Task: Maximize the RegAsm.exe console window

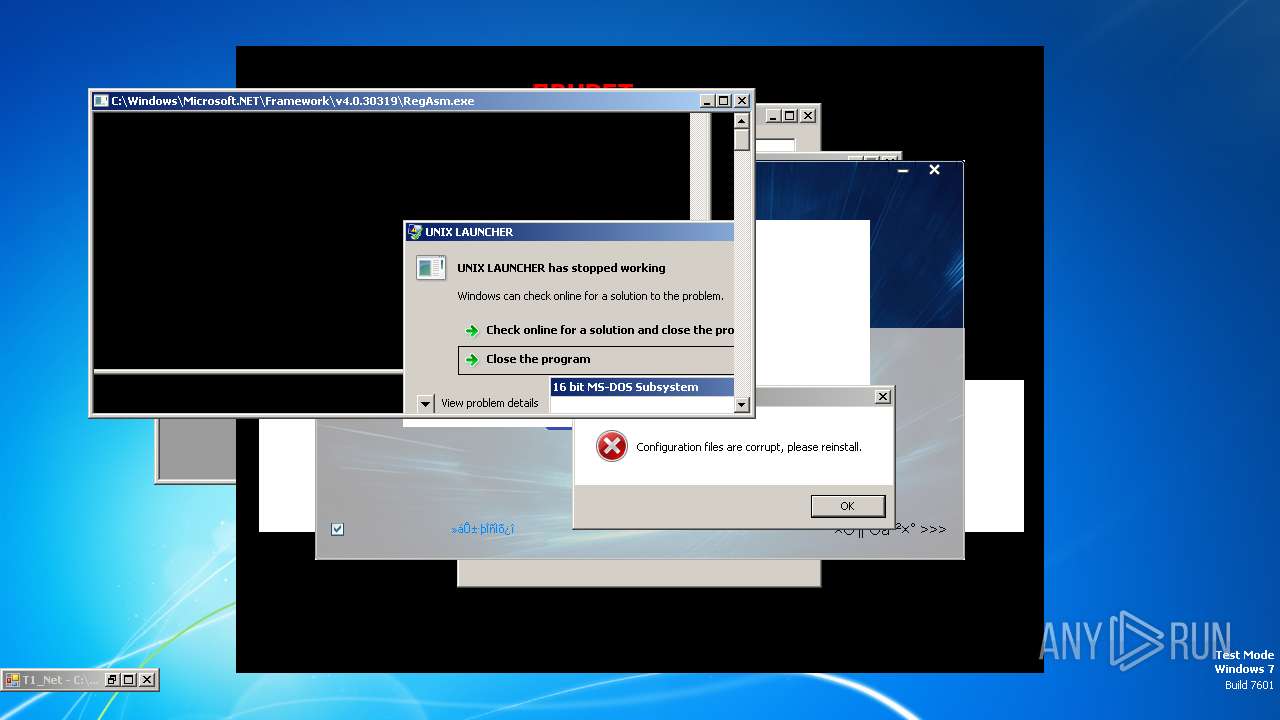Action: [724, 100]
